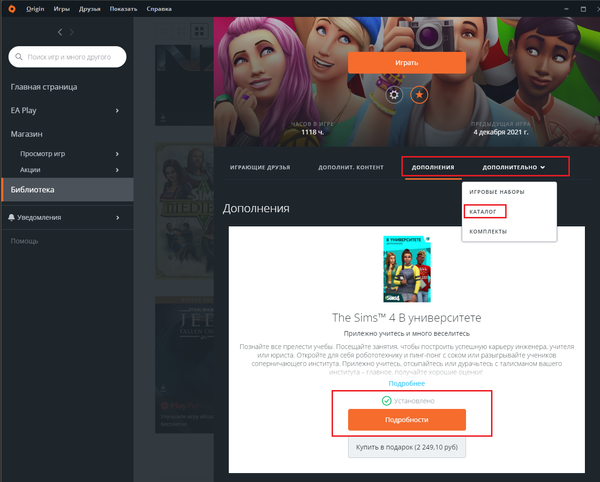The image size is (600, 482).
Task: Switch library to large grid view icon
Action: point(199,31)
